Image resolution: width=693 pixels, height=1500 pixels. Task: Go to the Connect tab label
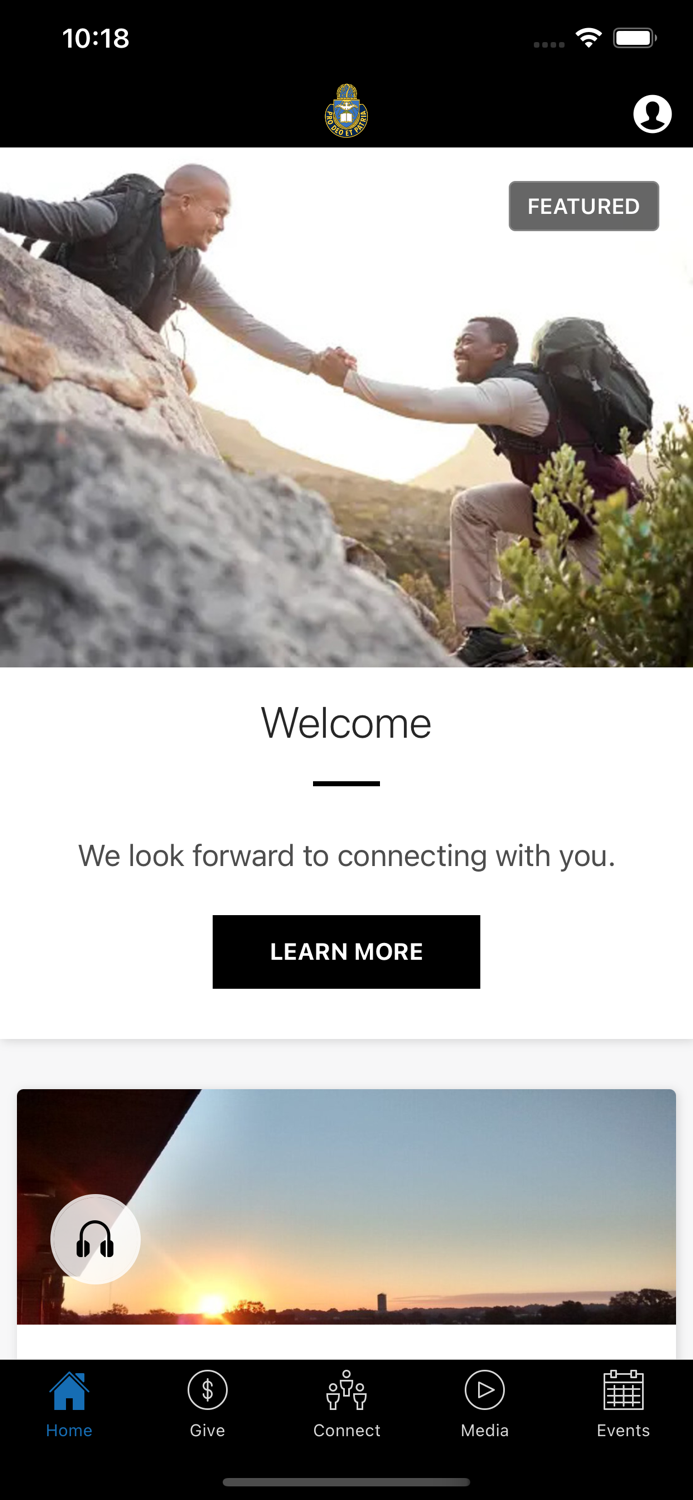point(346,1430)
